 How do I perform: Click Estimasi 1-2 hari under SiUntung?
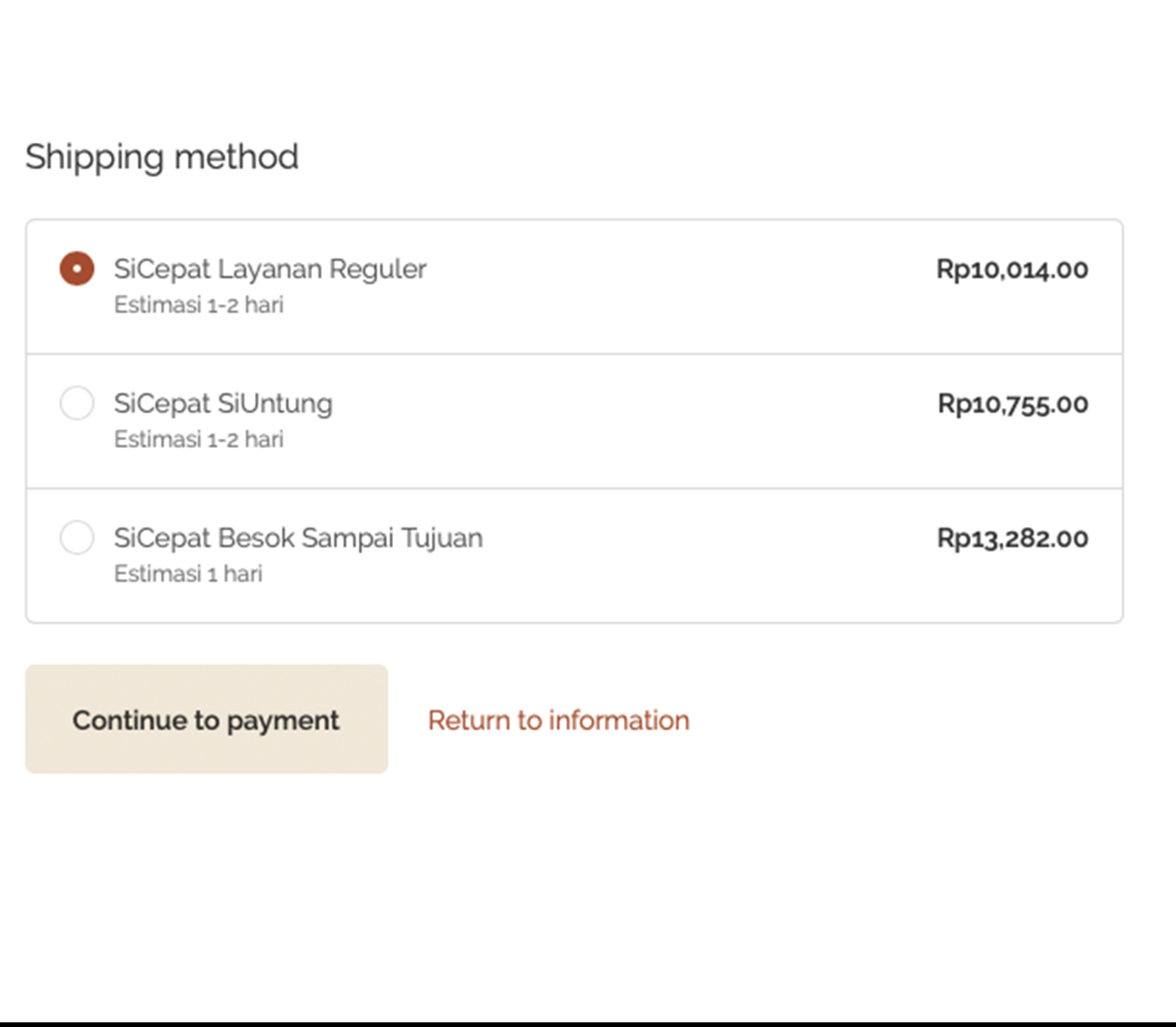[x=199, y=440]
